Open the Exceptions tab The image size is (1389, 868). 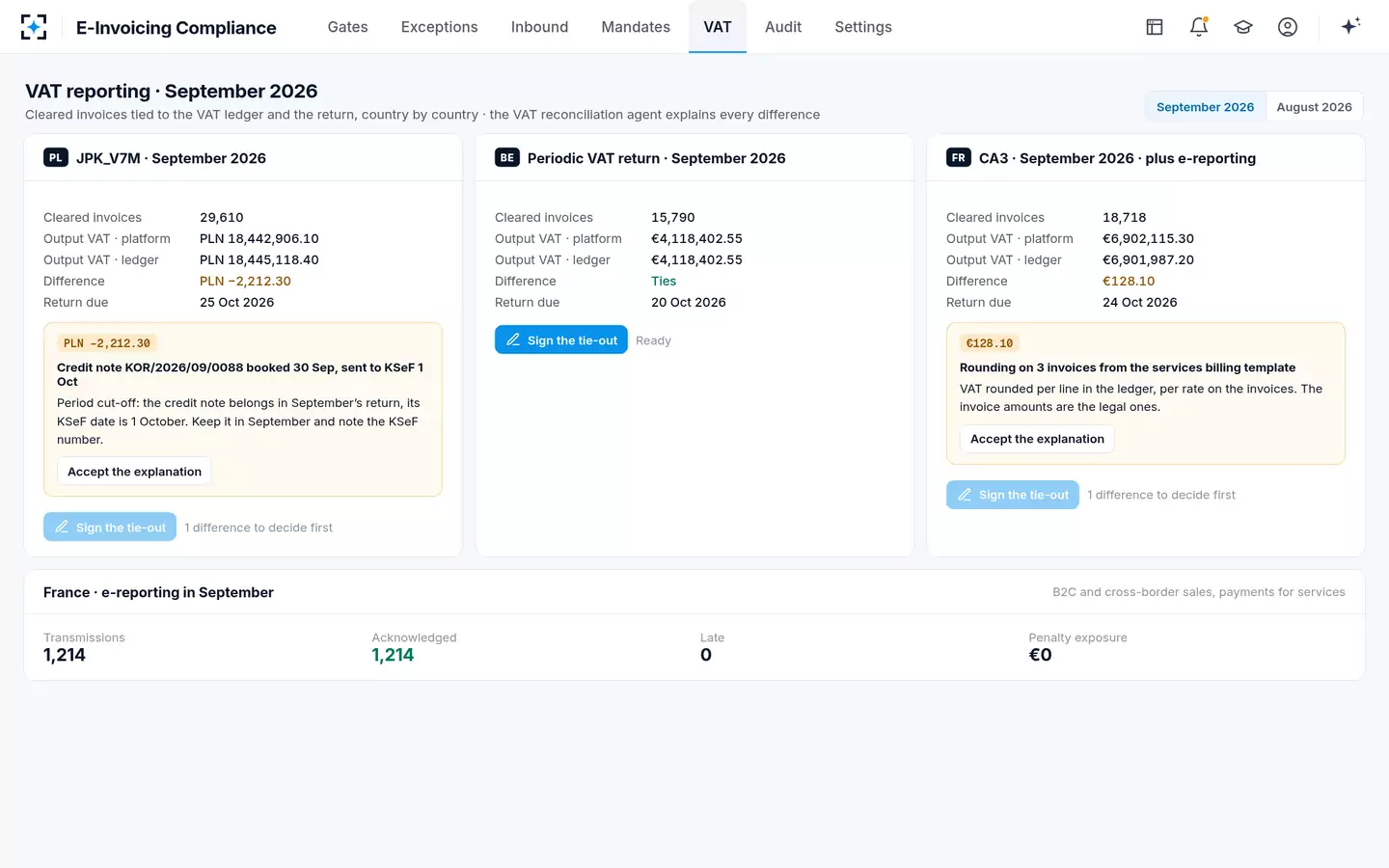pos(439,27)
